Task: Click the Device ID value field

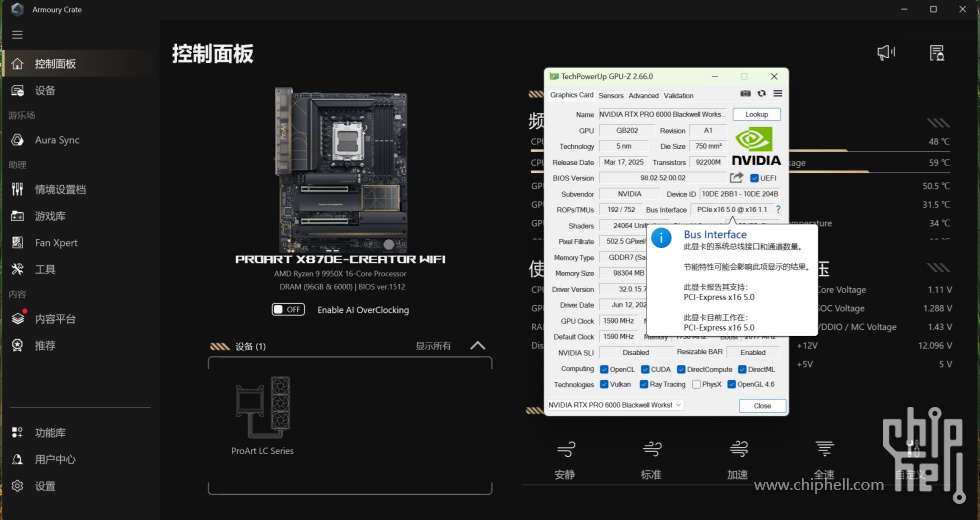Action: [739, 194]
